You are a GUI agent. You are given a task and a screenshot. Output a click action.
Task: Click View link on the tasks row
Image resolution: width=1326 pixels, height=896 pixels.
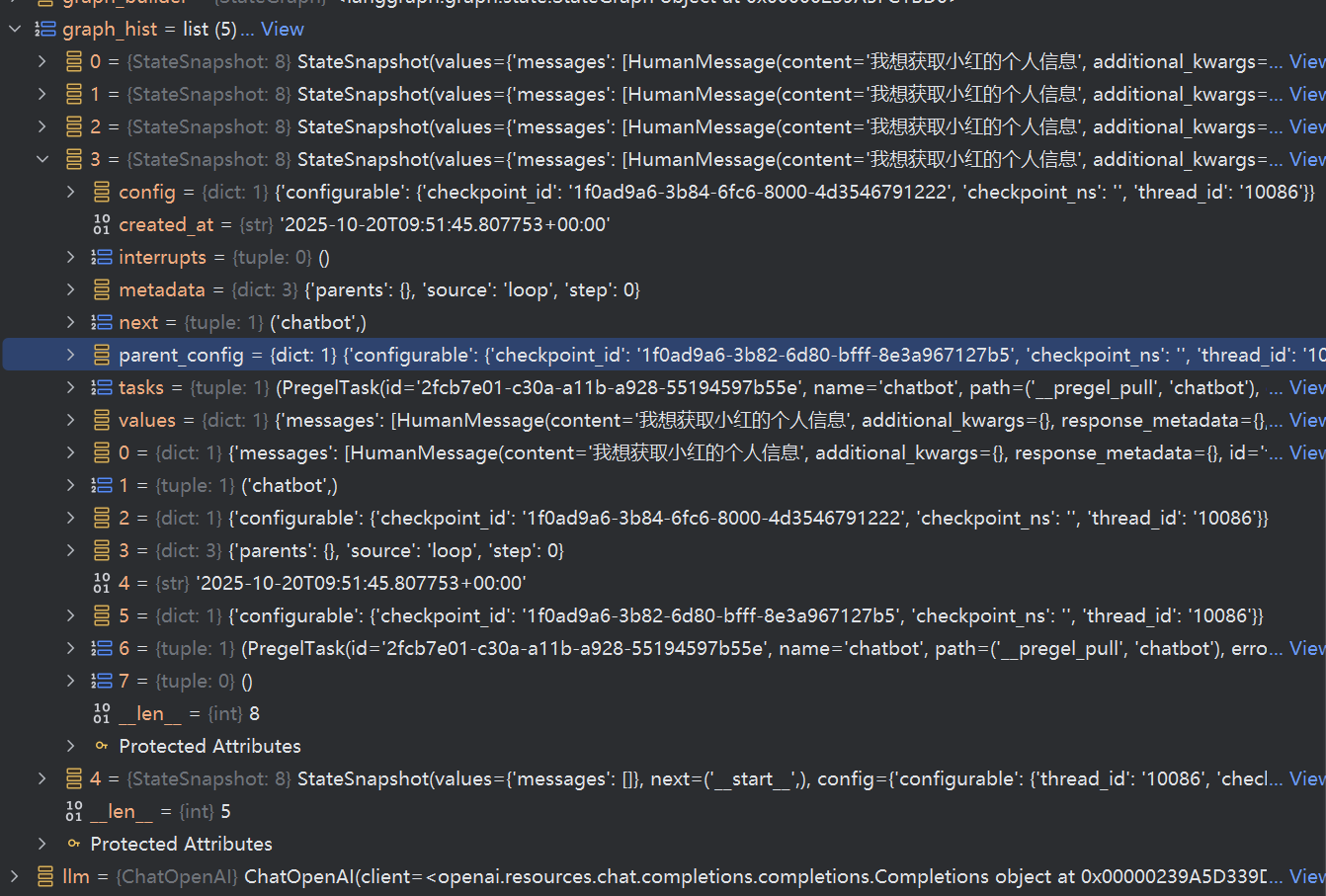[x=1306, y=387]
